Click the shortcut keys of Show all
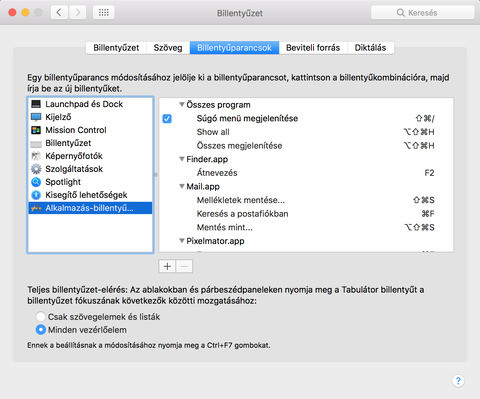This screenshot has width=480, height=399. pyautogui.click(x=419, y=132)
